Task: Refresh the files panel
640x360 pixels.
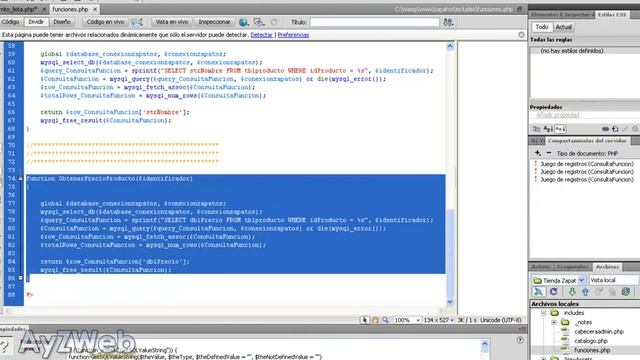Action: point(553,292)
